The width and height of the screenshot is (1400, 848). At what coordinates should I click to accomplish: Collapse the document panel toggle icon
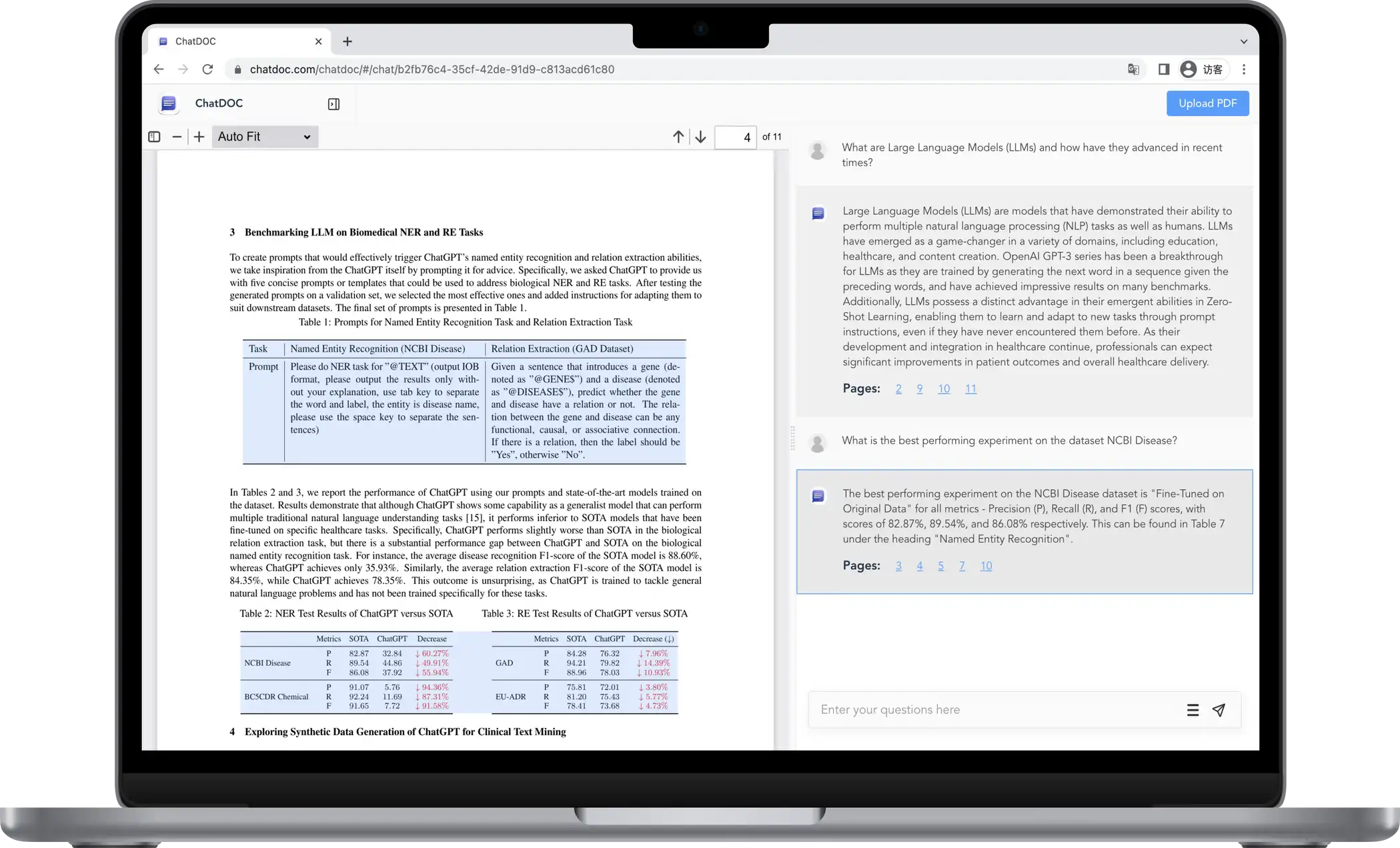click(x=333, y=103)
